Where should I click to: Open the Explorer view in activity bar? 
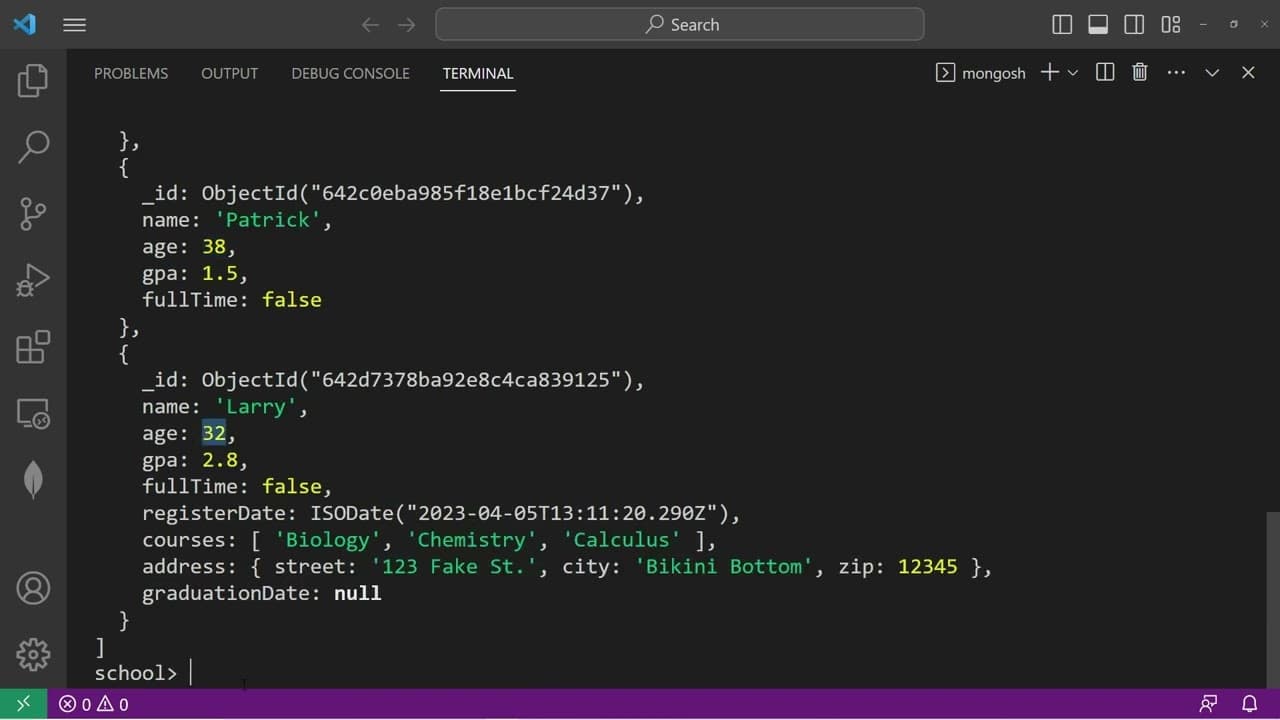click(x=33, y=81)
